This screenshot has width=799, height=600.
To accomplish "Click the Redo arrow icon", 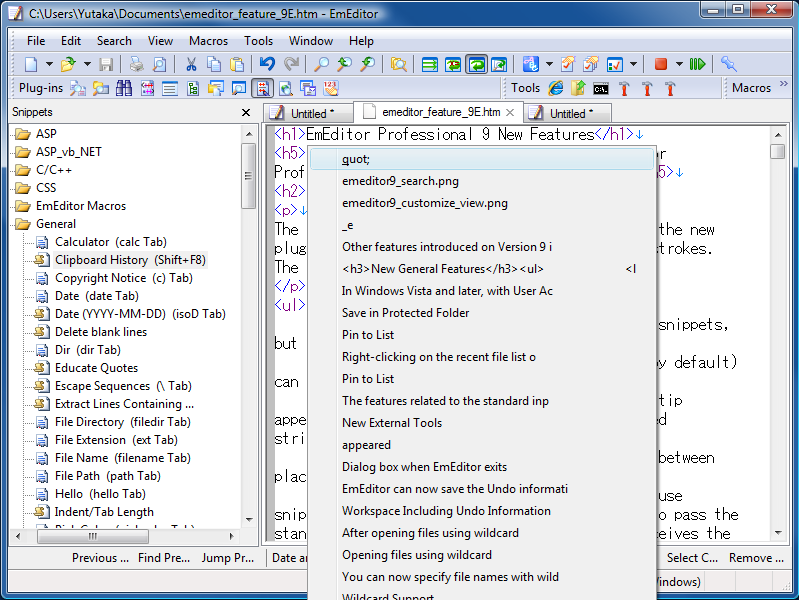I will 291,64.
